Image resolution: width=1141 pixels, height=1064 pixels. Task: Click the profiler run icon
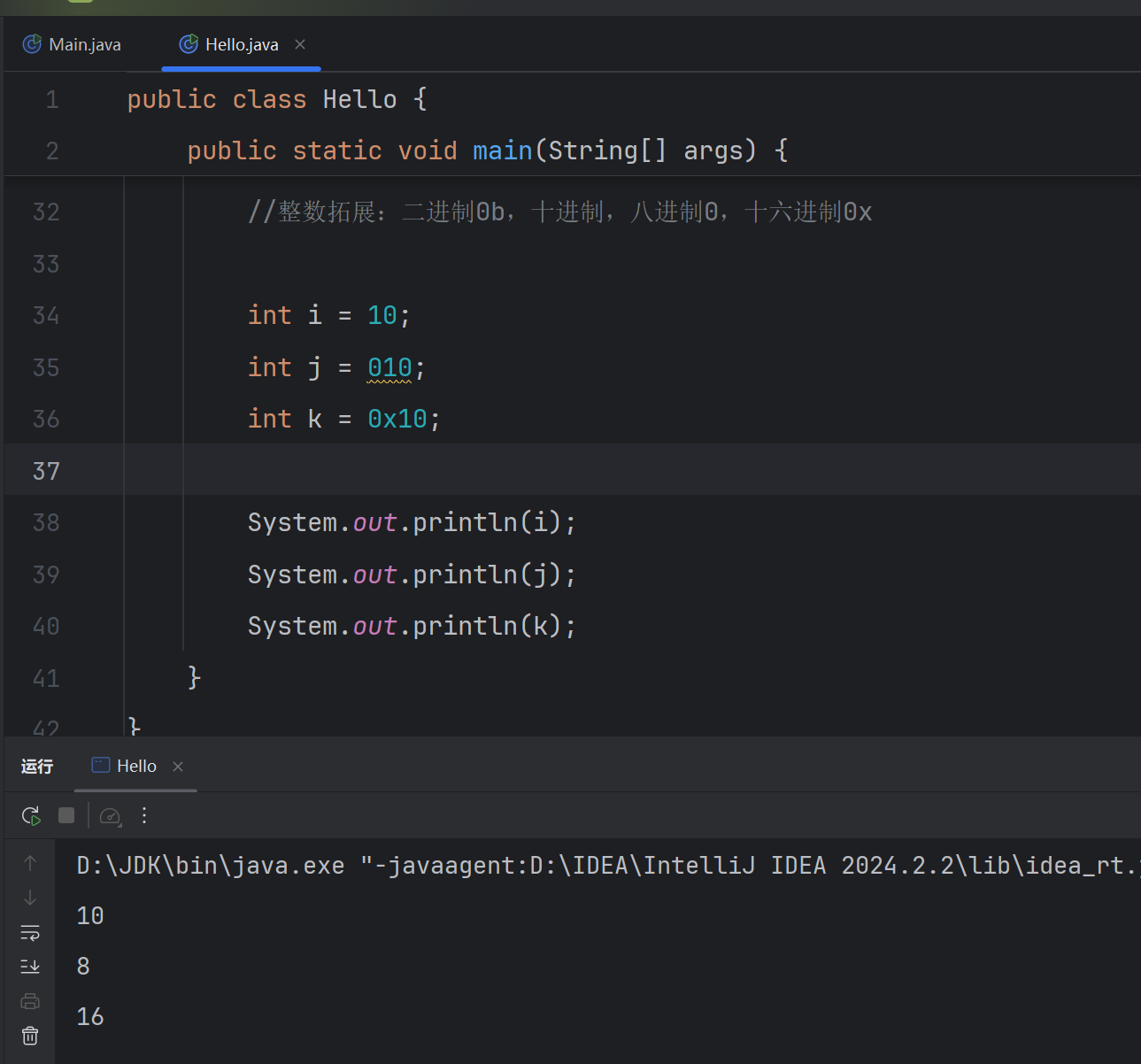click(x=111, y=816)
